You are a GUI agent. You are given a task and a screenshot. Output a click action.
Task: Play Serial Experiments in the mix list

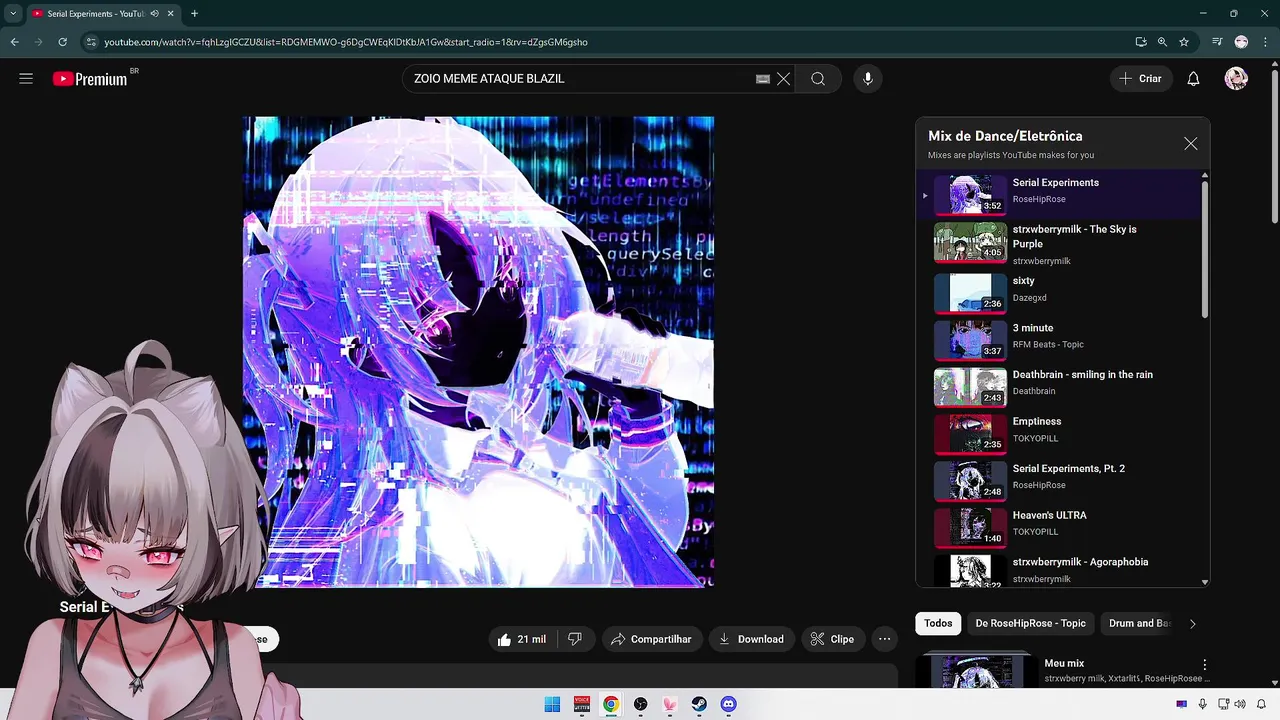point(1058,194)
